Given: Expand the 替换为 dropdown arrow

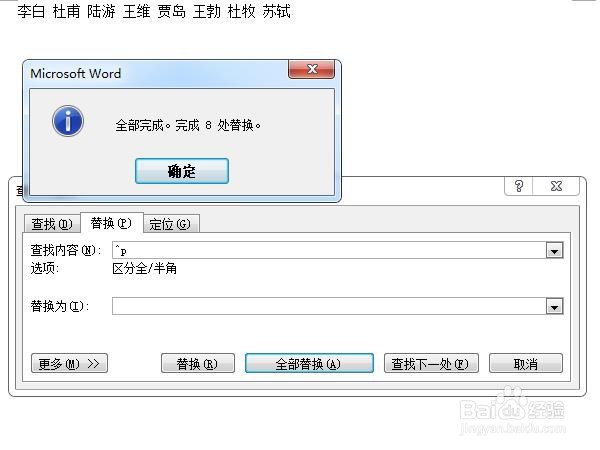Looking at the screenshot, I should point(554,307).
